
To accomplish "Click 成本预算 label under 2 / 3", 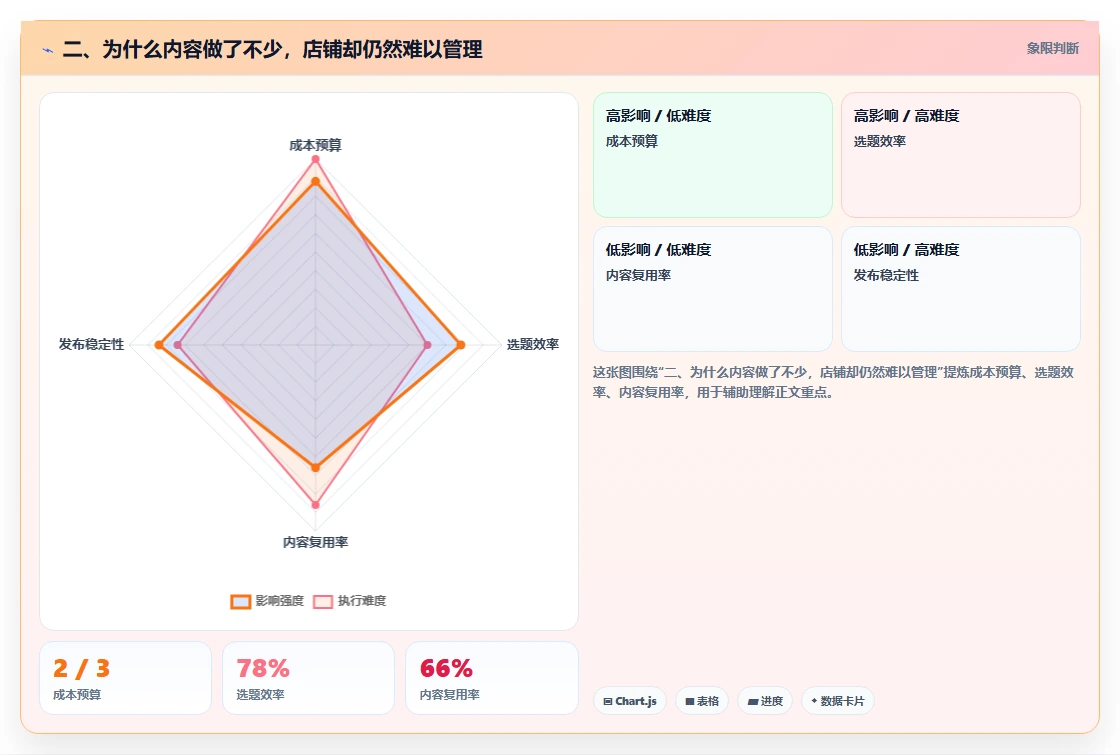I will click(77, 694).
